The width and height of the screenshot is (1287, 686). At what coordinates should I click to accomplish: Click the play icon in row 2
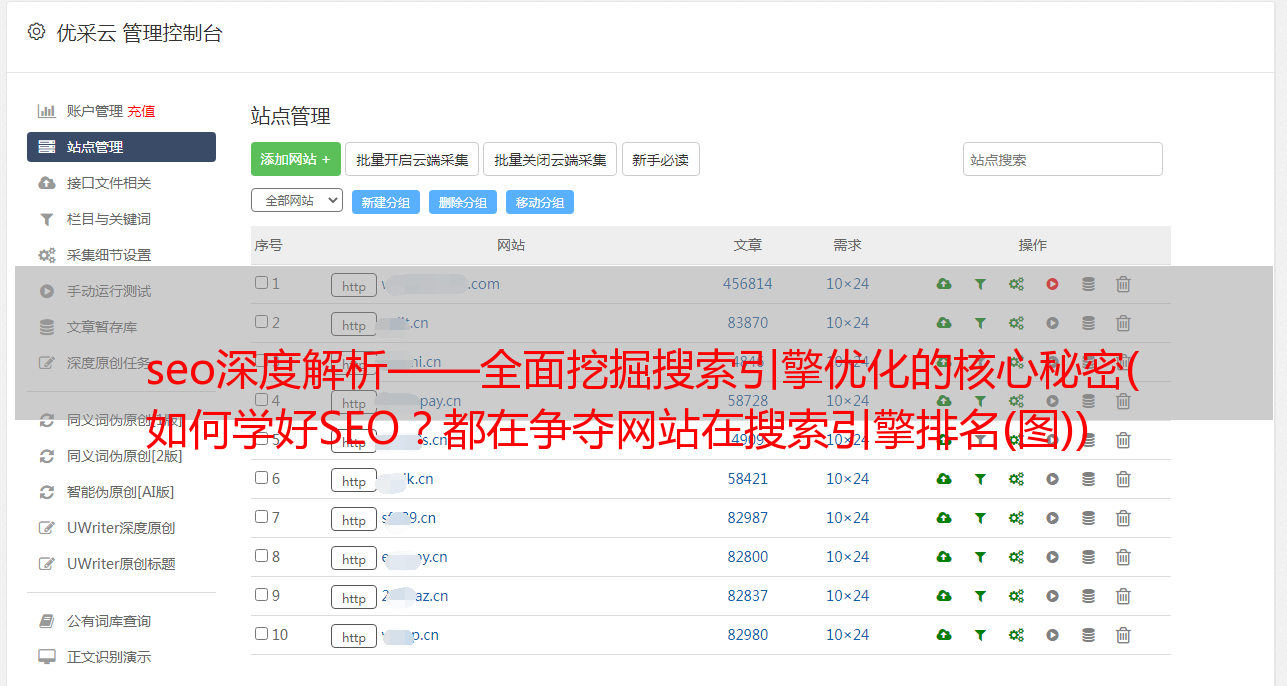click(x=1052, y=323)
